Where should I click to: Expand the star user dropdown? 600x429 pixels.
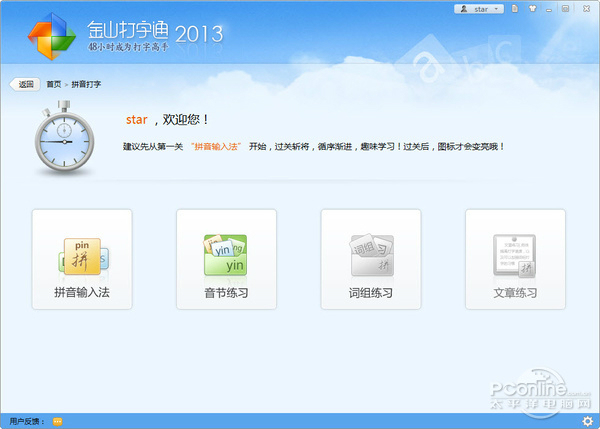(x=479, y=9)
